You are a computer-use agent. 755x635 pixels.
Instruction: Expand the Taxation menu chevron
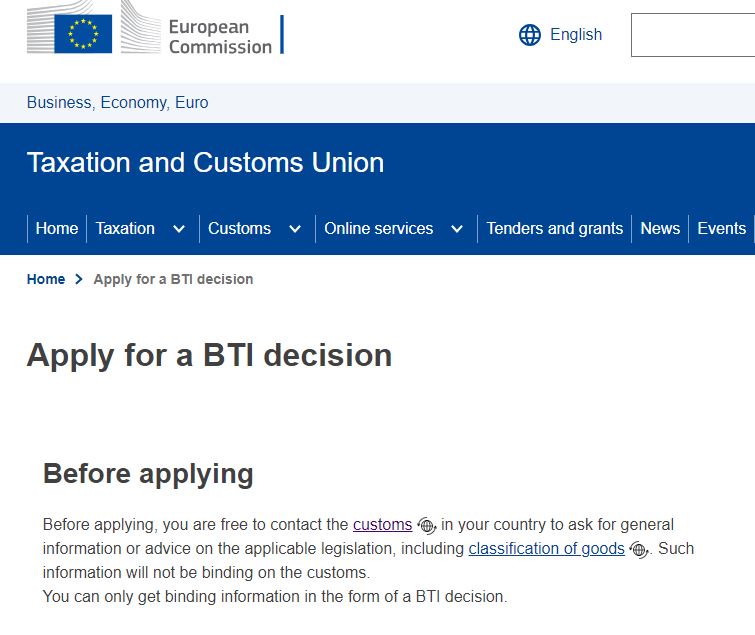click(x=179, y=229)
